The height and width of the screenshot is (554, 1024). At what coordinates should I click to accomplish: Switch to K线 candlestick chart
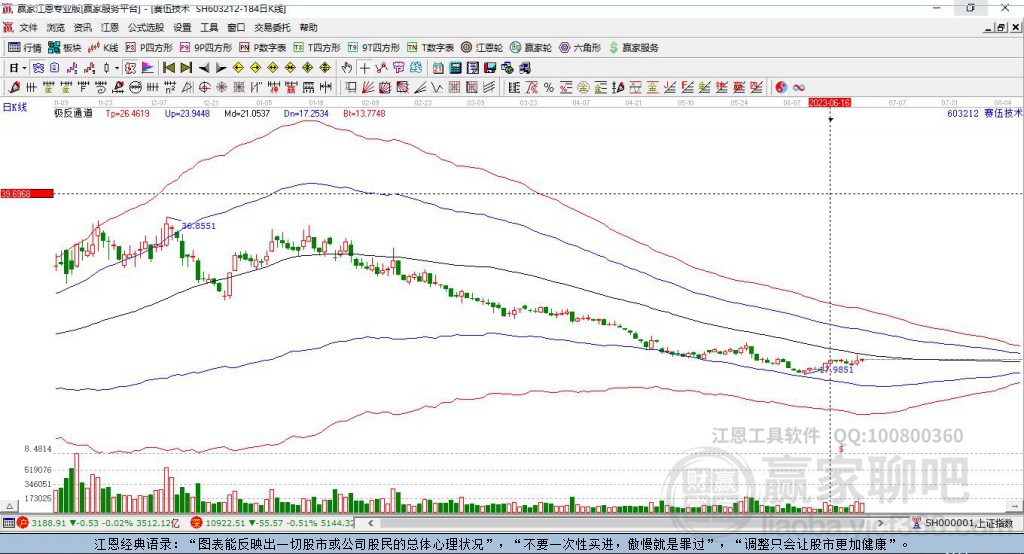point(103,48)
